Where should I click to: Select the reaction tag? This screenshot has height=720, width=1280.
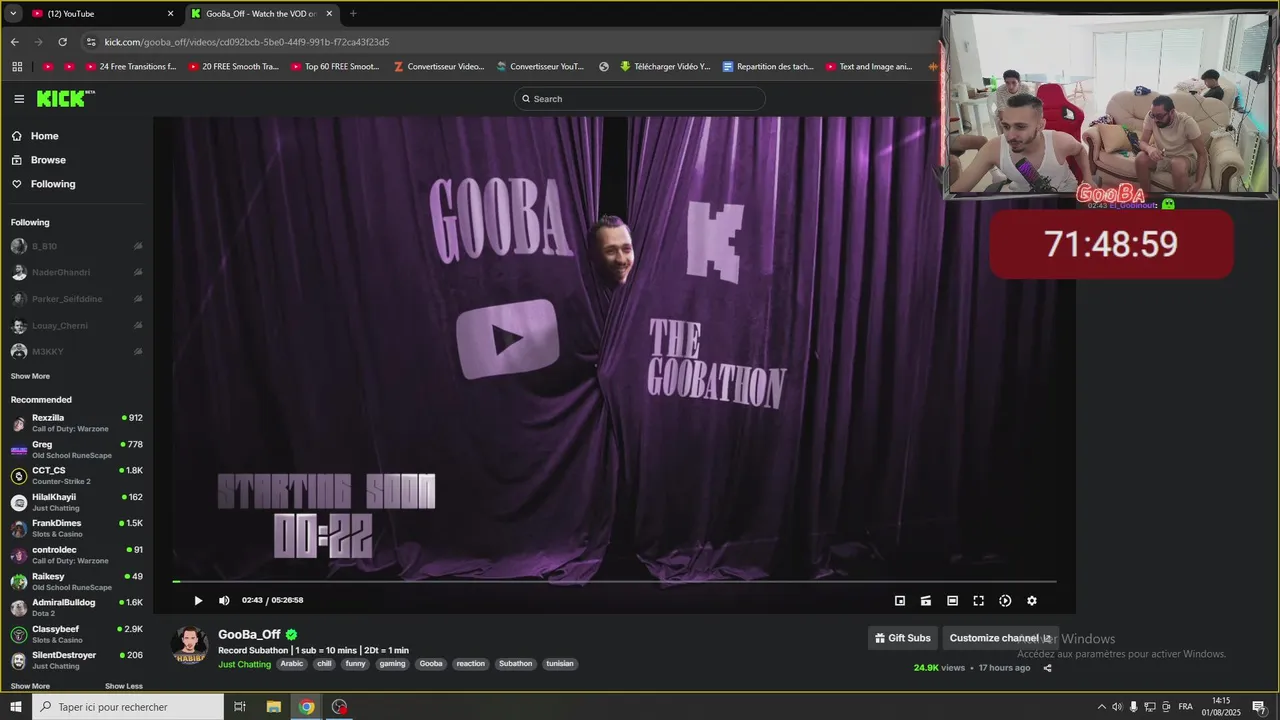click(x=470, y=664)
